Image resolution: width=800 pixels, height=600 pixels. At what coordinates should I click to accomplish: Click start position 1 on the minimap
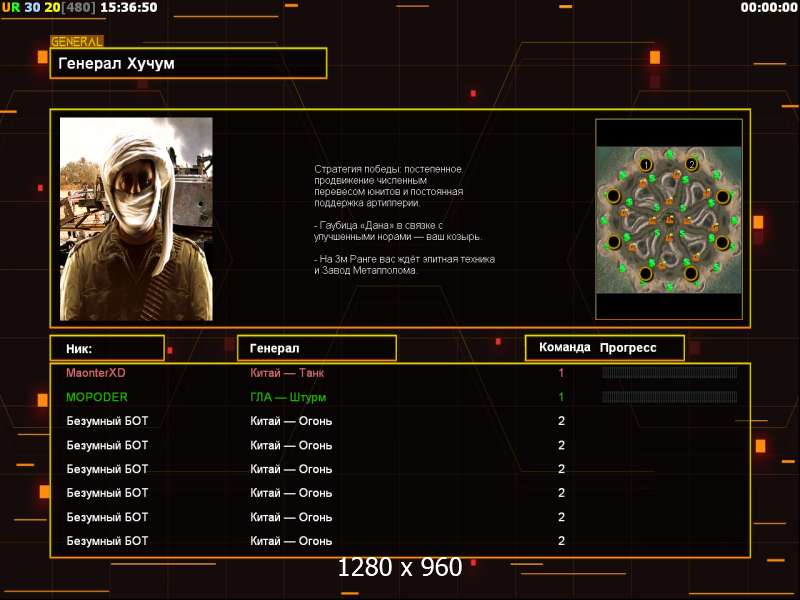pyautogui.click(x=646, y=164)
